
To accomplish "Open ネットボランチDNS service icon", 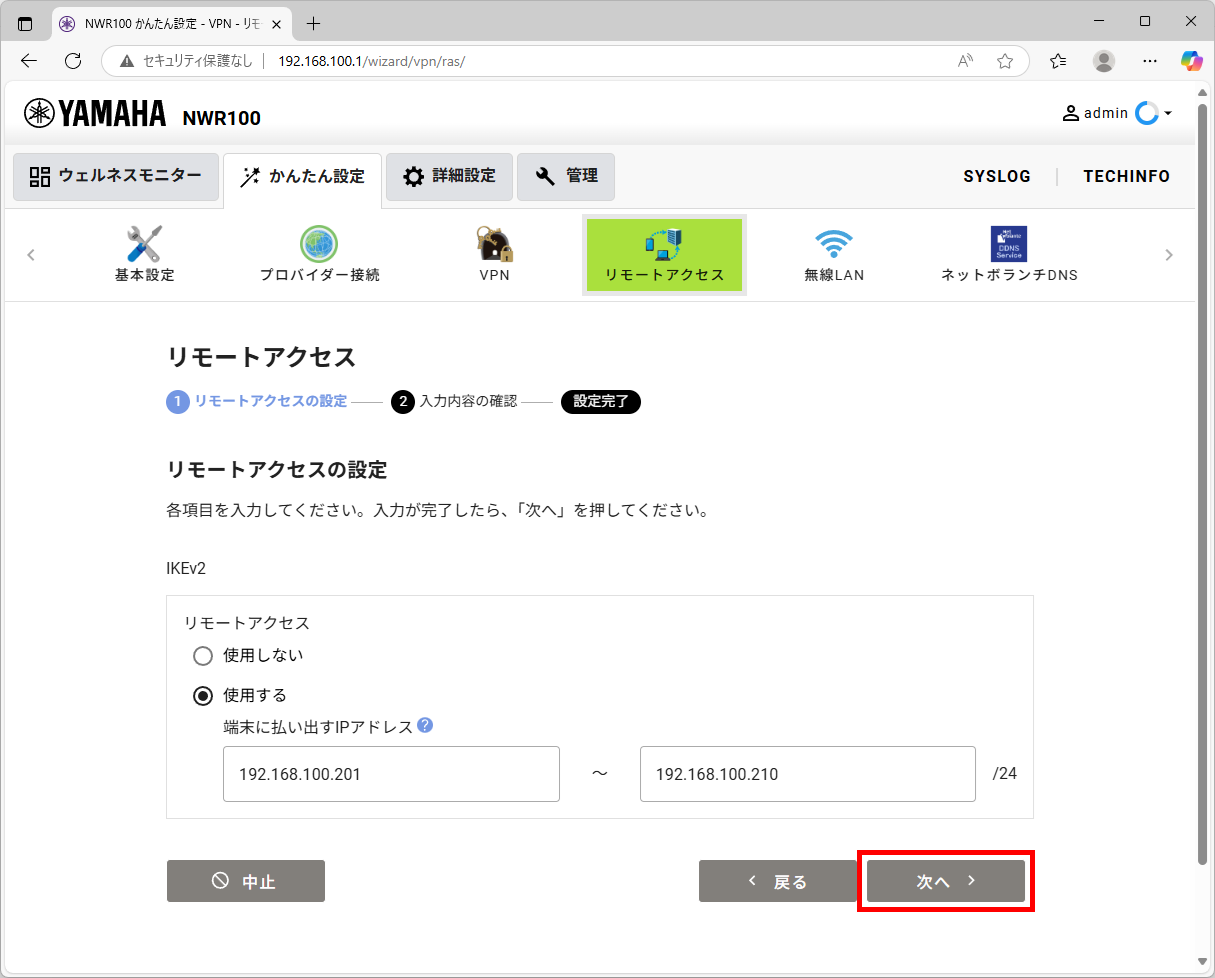I will click(1009, 243).
